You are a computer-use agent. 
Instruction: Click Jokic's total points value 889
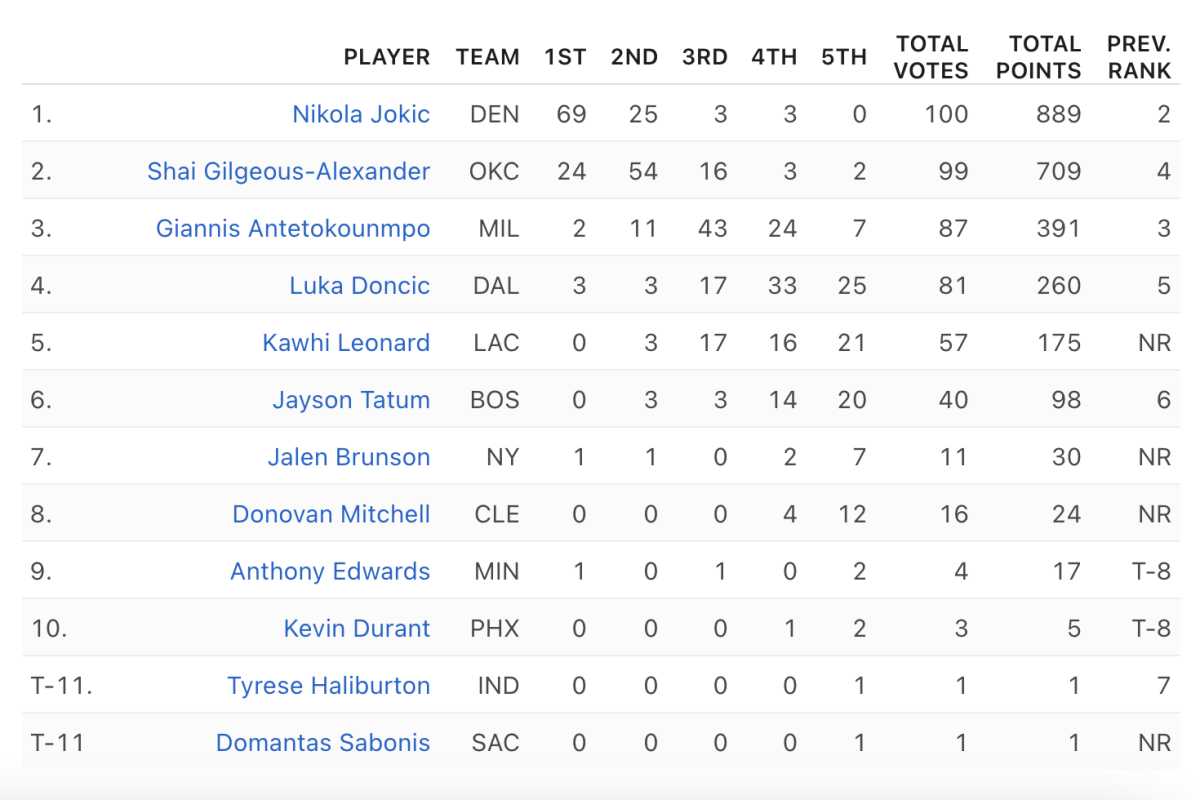[x=1059, y=114]
